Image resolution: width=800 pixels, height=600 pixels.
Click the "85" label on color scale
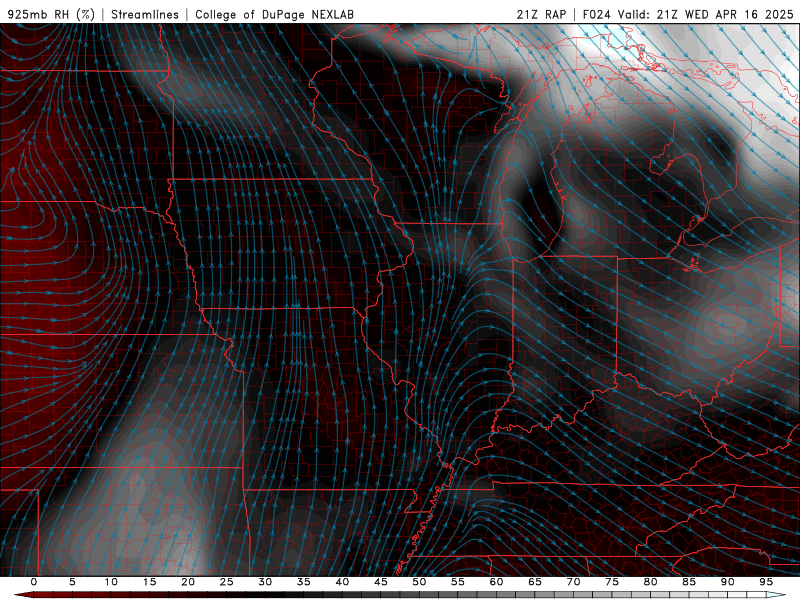tap(689, 582)
